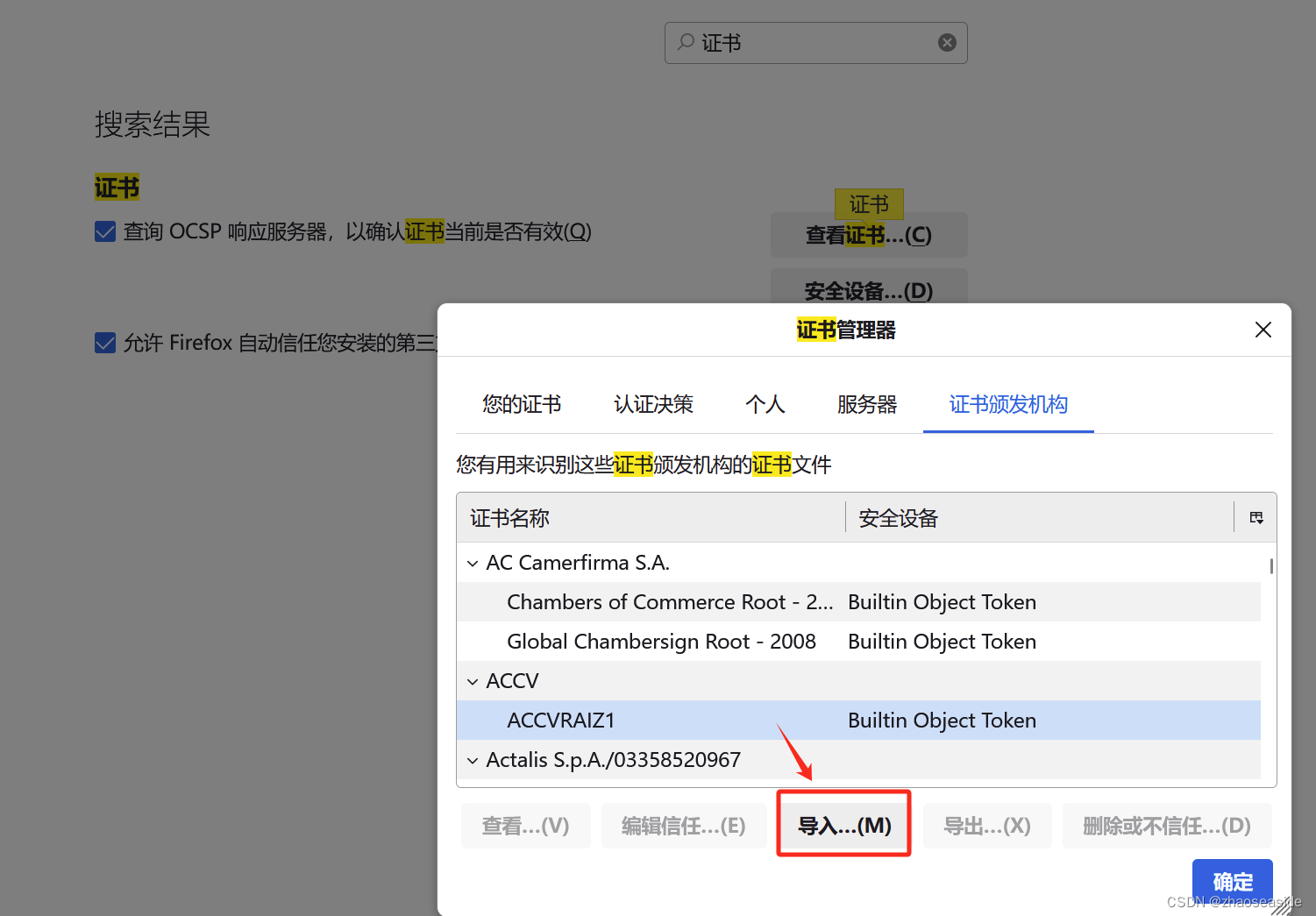This screenshot has height=916, width=1316.
Task: Switch to the 个人 tab
Action: coord(765,404)
